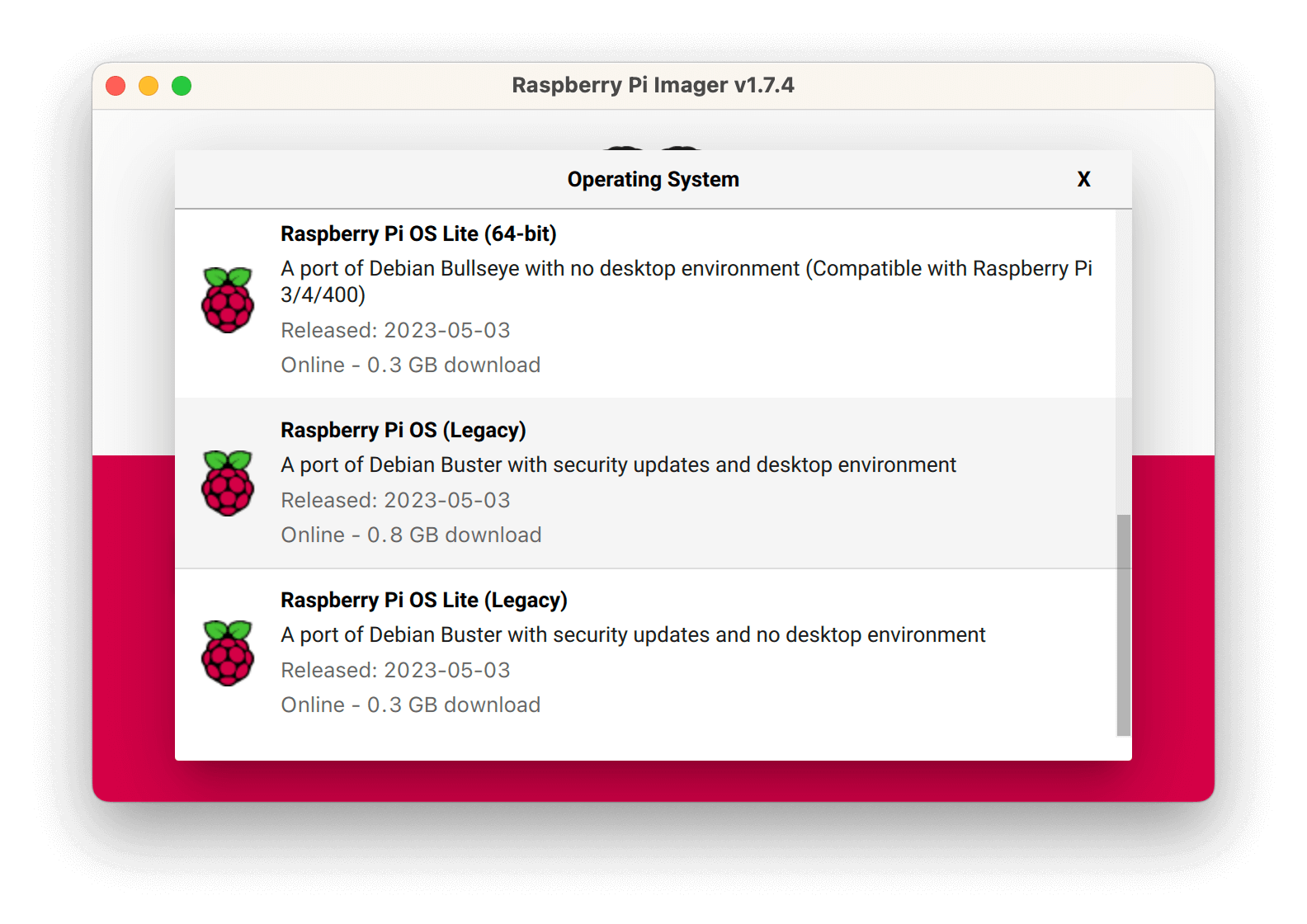Click the release date under OS Lite (64-bit)
Image resolution: width=1307 pixels, height=924 pixels.
click(x=395, y=331)
